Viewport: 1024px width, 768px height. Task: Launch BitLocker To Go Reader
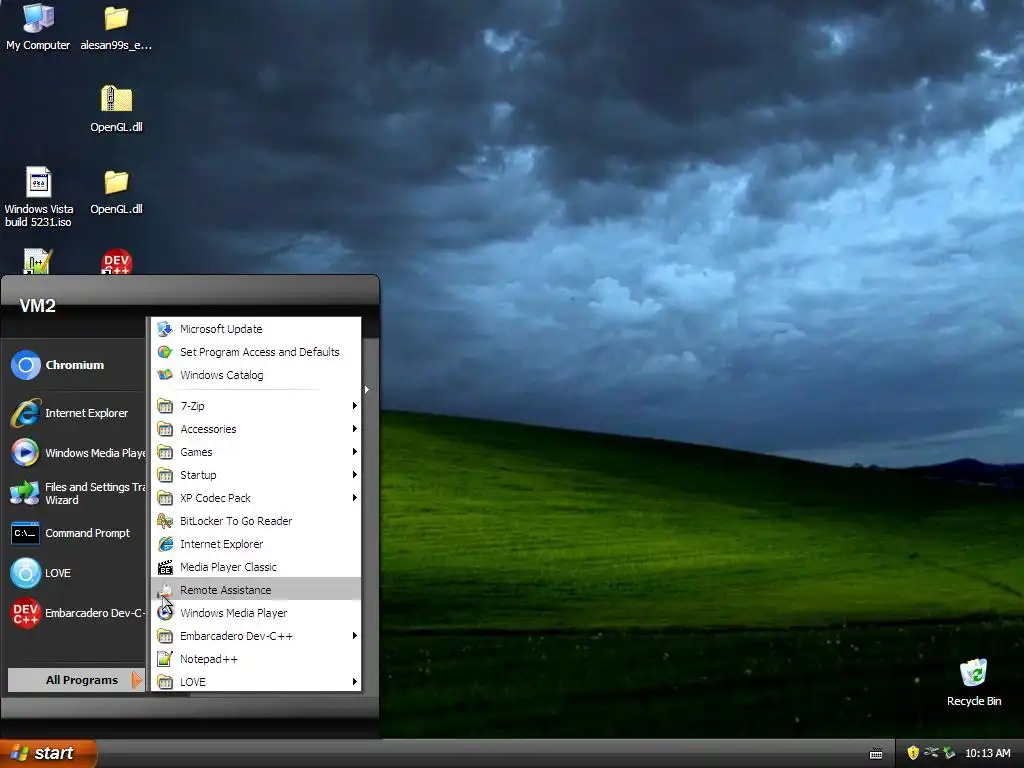(x=255, y=520)
